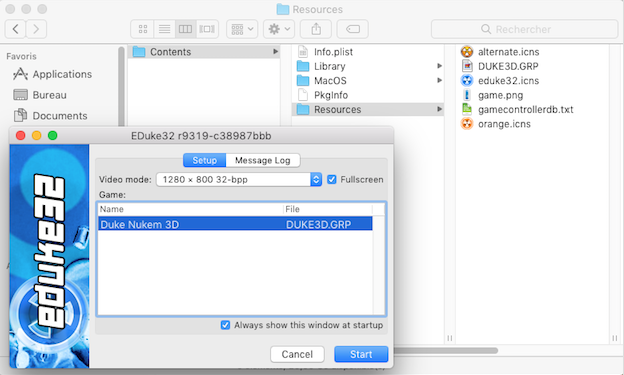Click the Finder sidebar vertical scrollbar
Image resolution: width=624 pixels, height=375 pixels.
(x=121, y=87)
